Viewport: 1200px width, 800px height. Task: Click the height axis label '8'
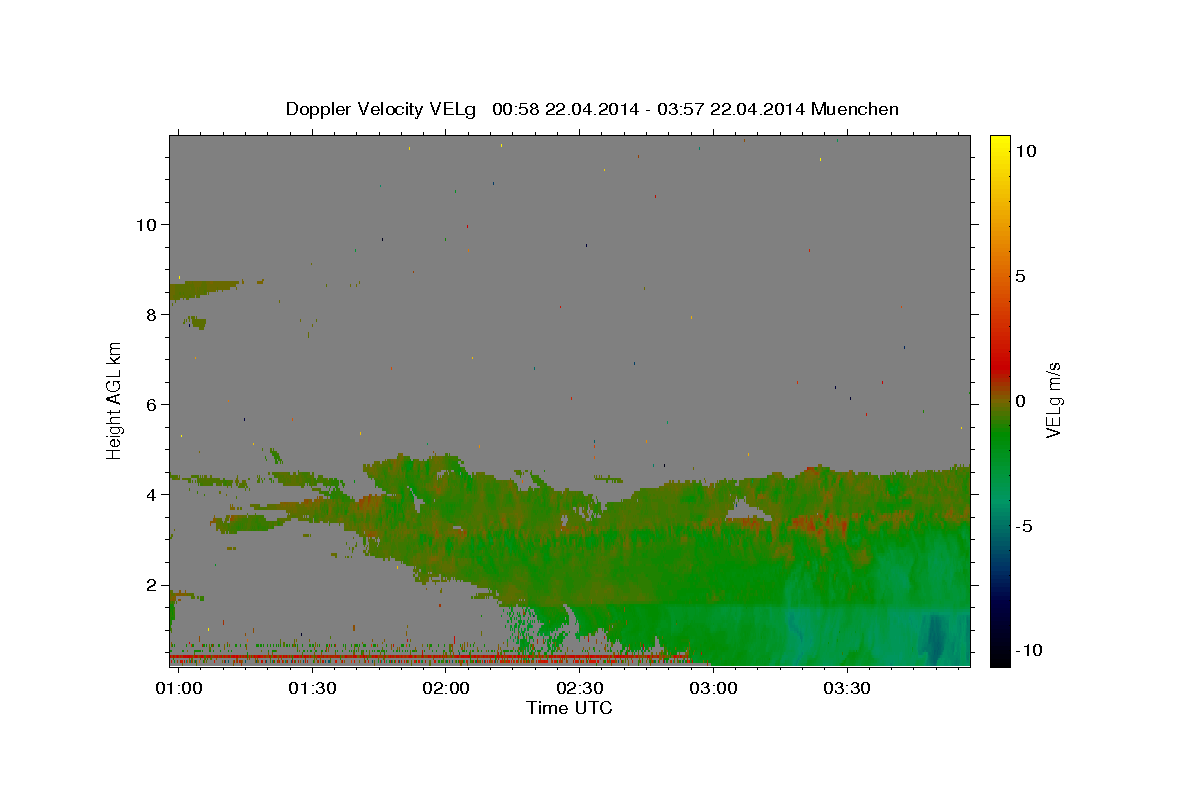tap(151, 314)
